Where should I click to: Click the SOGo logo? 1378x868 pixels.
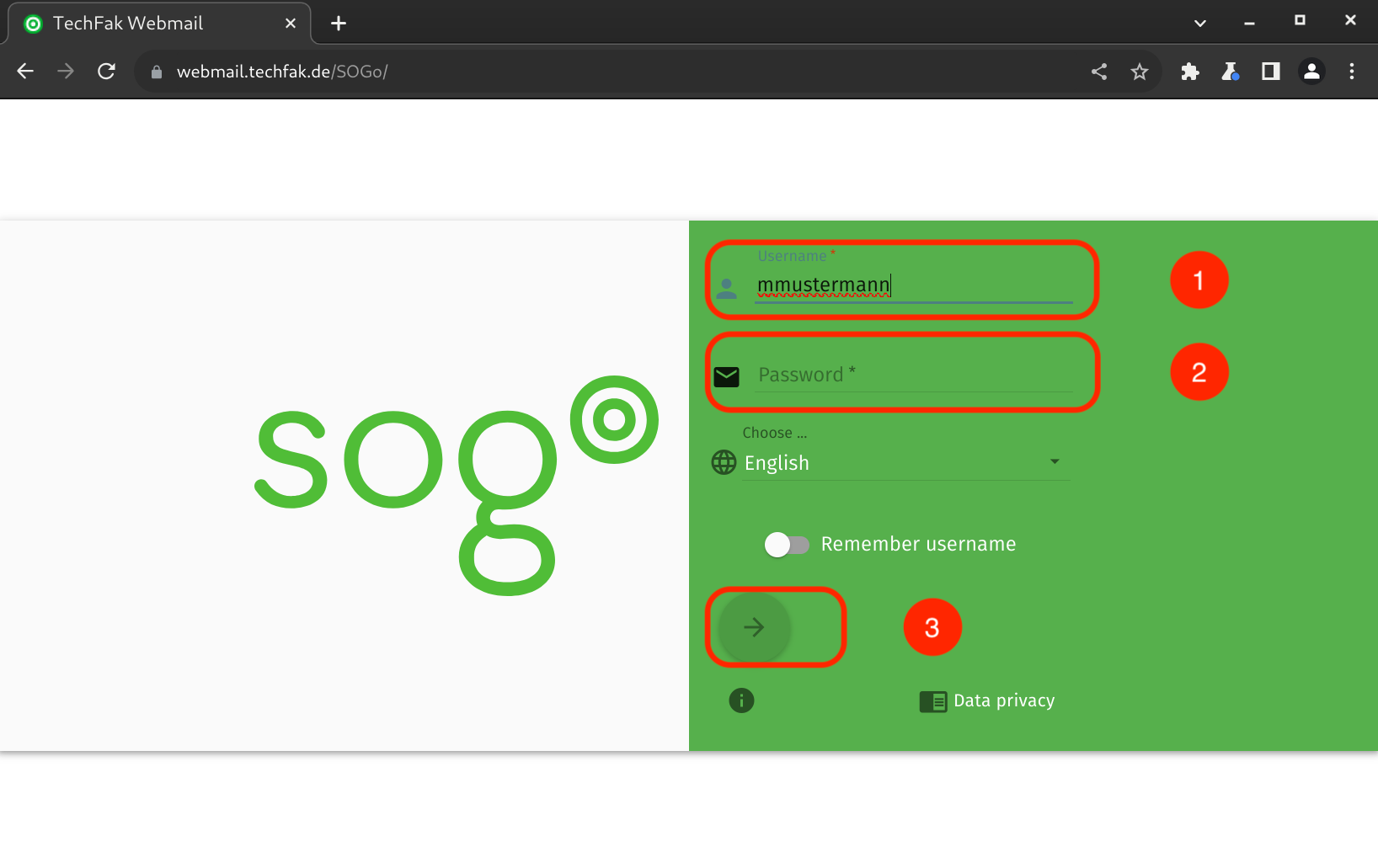[456, 486]
